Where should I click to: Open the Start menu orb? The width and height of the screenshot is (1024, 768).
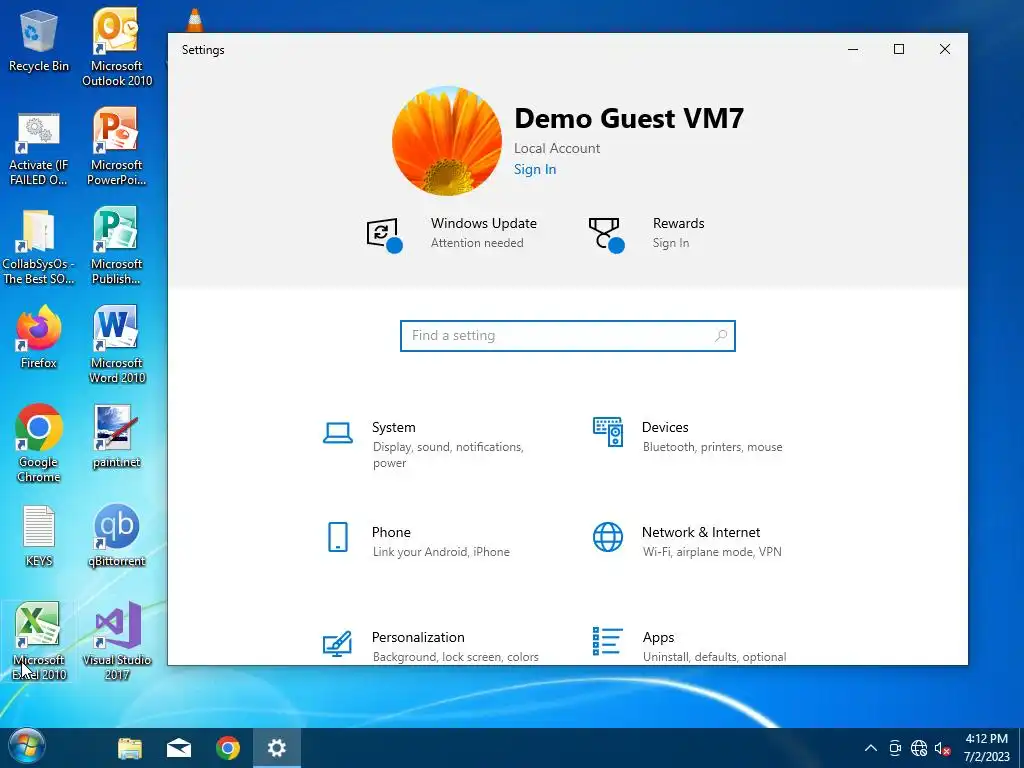[27, 746]
